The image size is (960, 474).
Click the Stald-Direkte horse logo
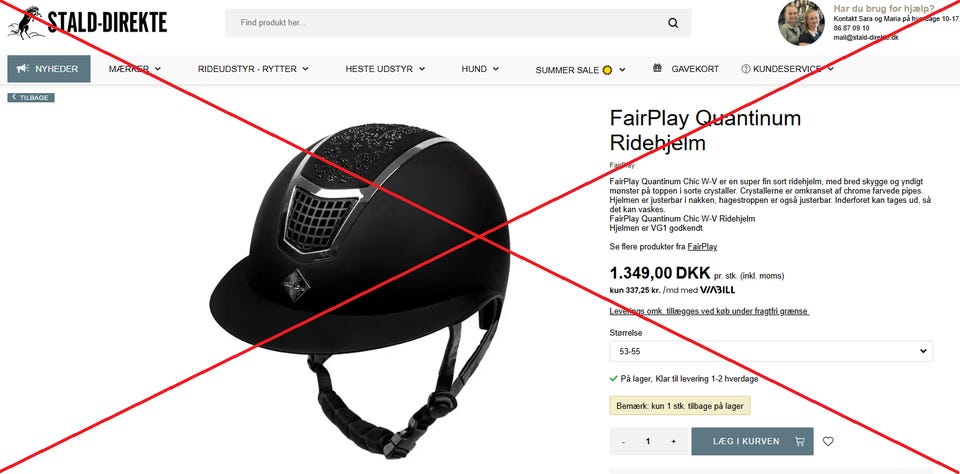(87, 23)
